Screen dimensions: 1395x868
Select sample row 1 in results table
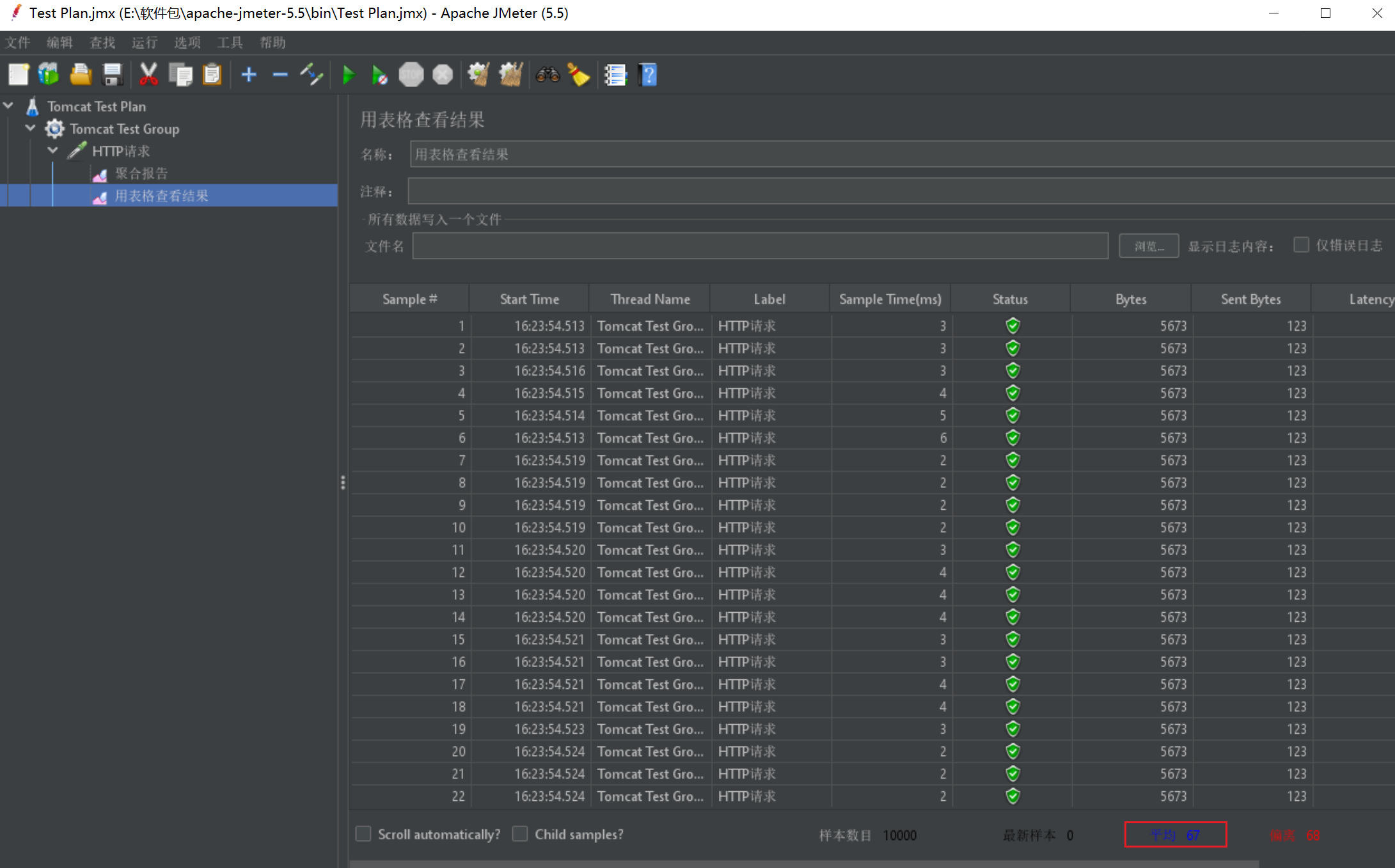[872, 326]
